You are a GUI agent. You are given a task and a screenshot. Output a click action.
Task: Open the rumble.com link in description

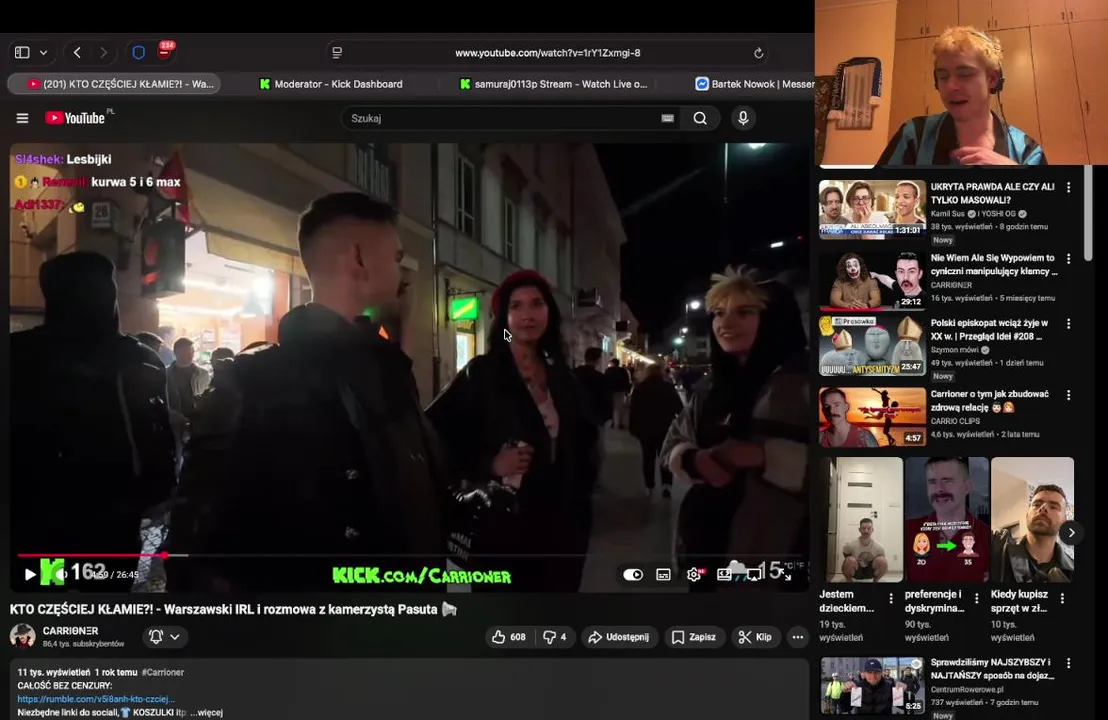(x=96, y=699)
